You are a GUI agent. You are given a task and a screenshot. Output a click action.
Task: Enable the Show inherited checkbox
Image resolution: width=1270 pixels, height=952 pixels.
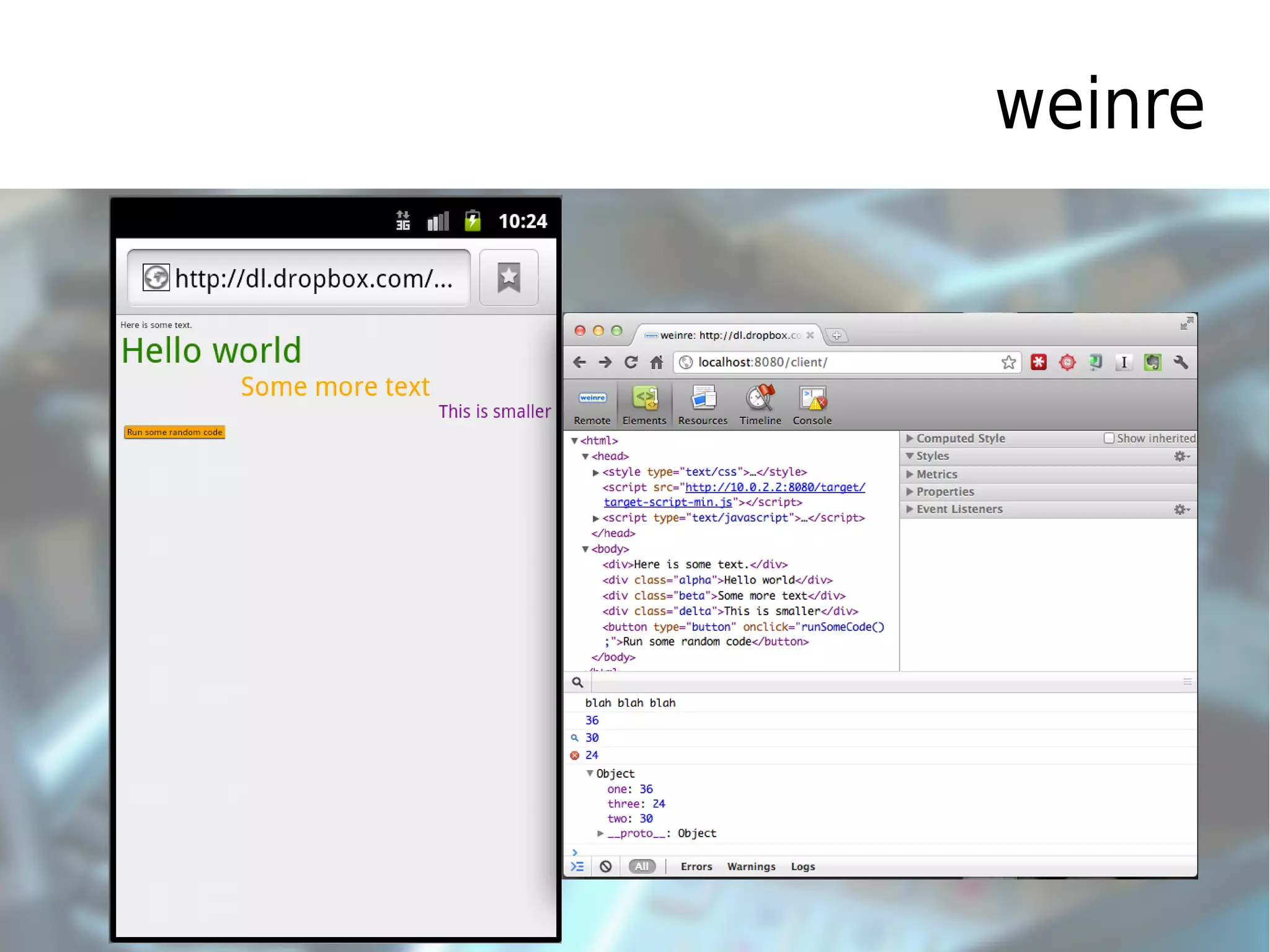pyautogui.click(x=1109, y=438)
